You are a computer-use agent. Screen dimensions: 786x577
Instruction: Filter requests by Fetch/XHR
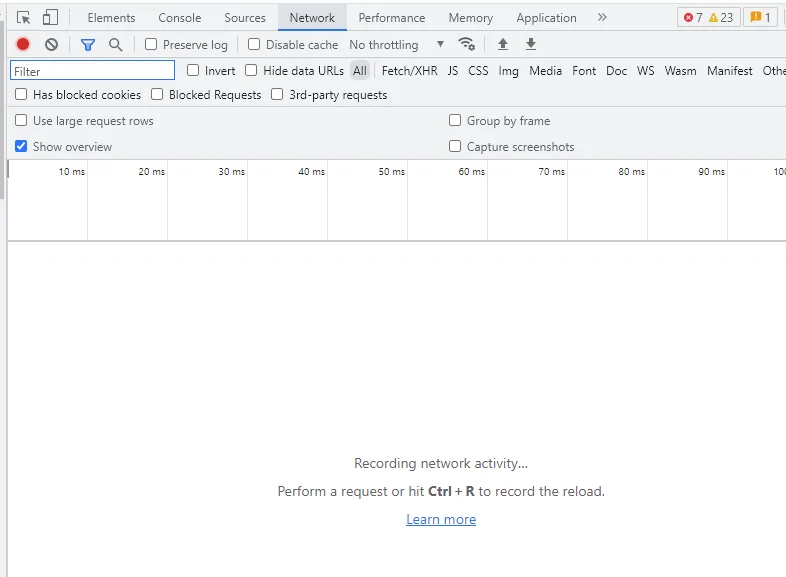tap(410, 71)
